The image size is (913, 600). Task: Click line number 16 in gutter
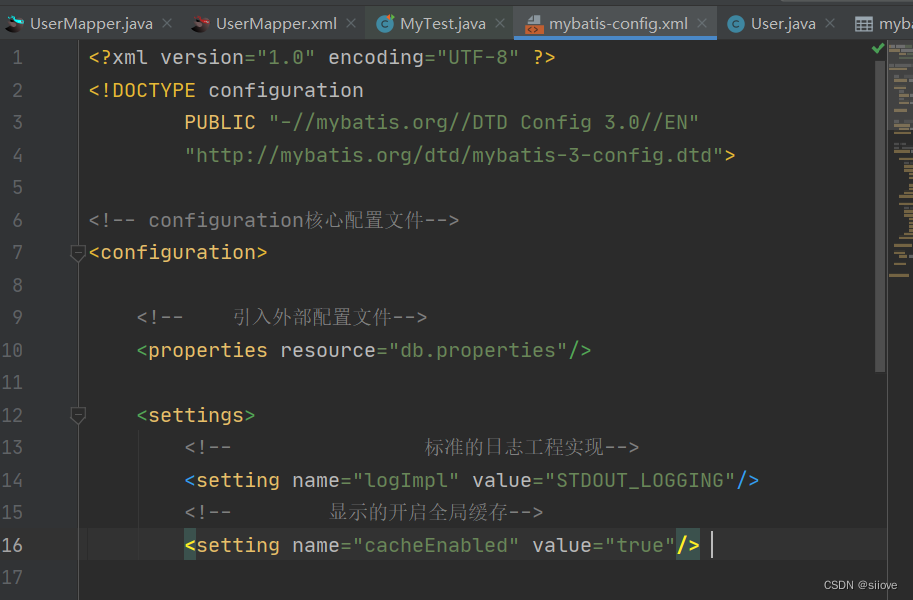point(12,545)
